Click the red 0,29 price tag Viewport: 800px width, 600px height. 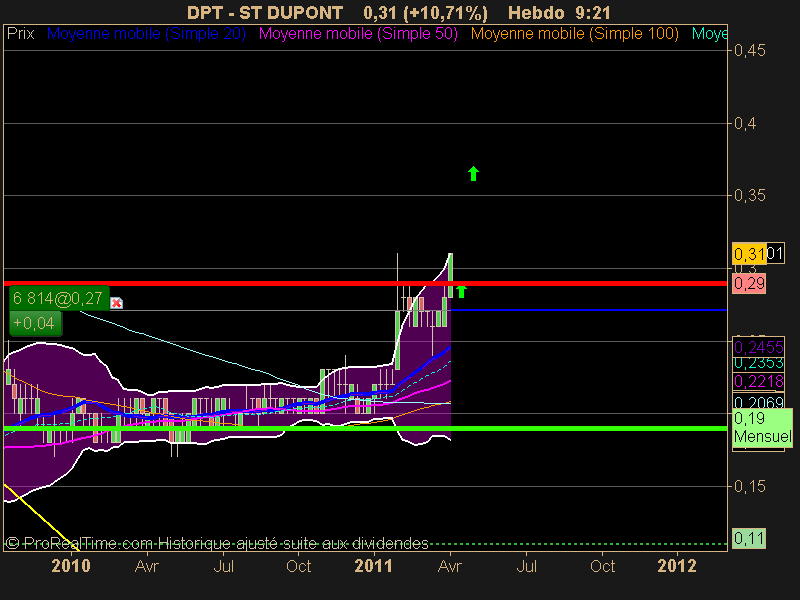coord(749,283)
